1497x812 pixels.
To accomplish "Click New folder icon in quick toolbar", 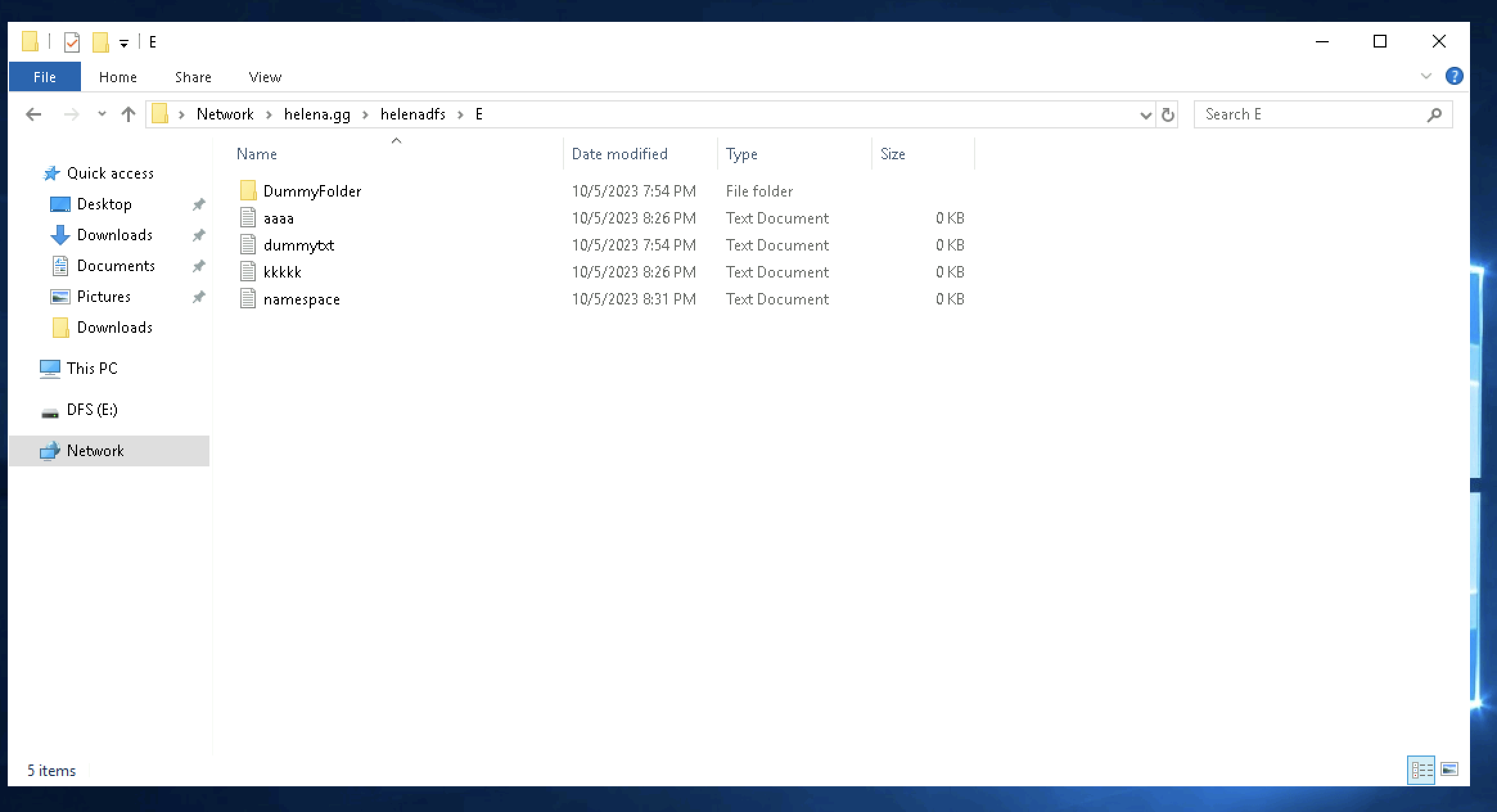I will pyautogui.click(x=101, y=42).
